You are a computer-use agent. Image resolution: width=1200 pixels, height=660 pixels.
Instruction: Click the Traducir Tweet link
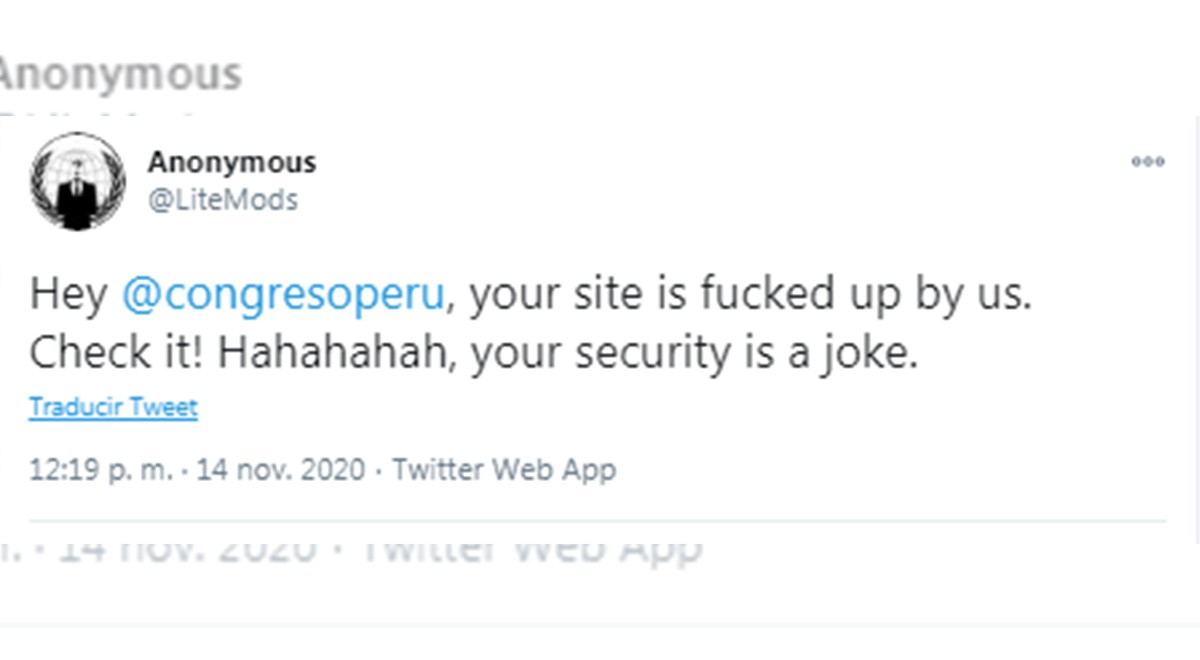click(x=113, y=407)
